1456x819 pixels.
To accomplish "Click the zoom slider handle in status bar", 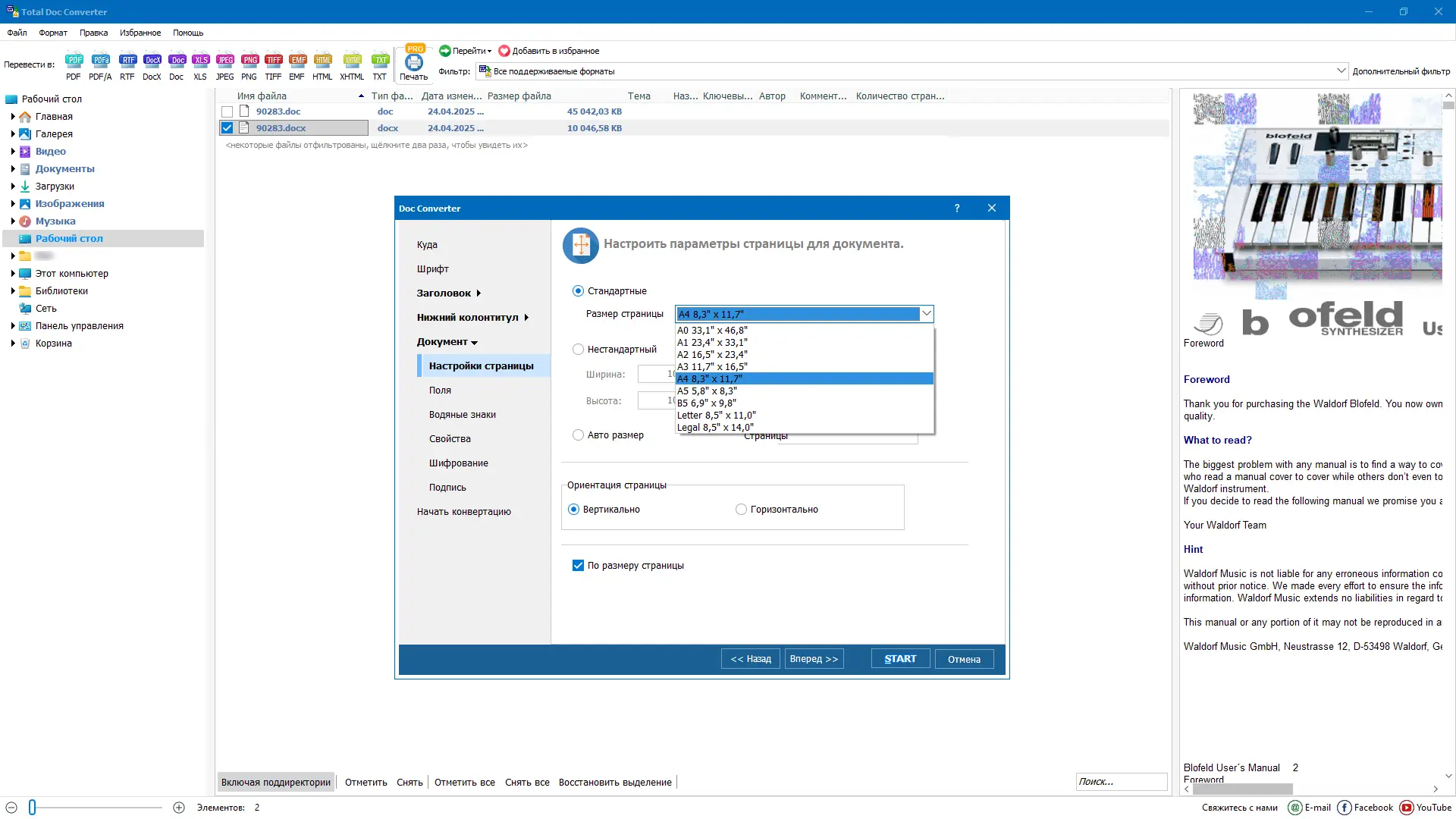I will 32,808.
